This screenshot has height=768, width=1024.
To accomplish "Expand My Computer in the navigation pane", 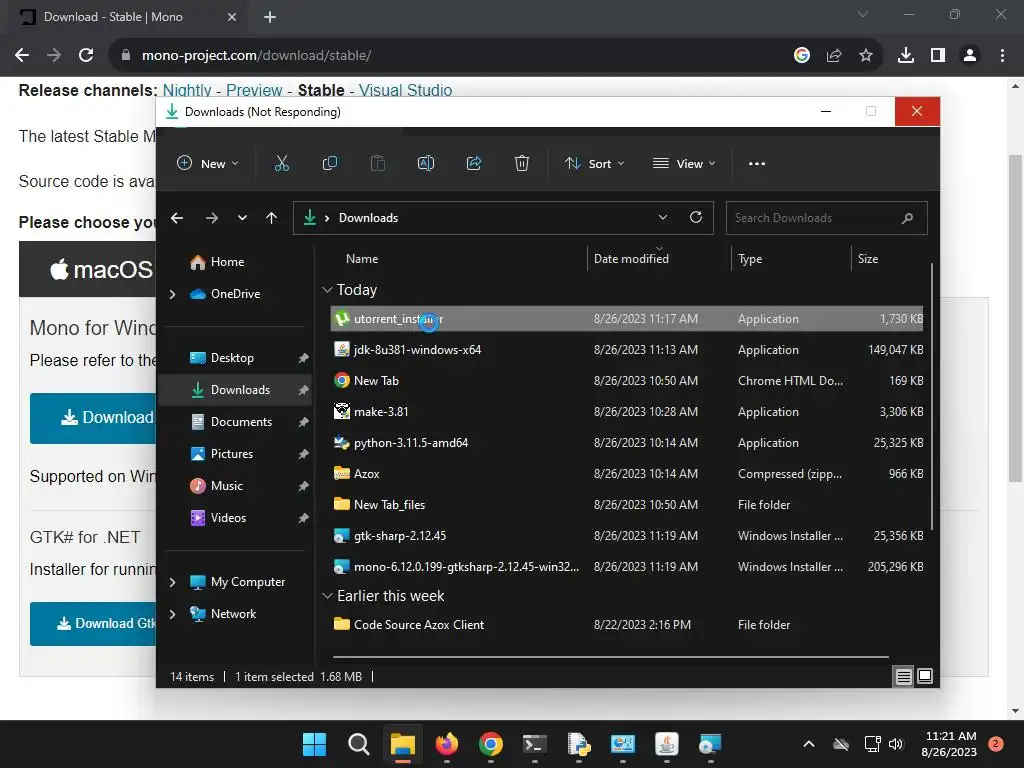I will pos(172,582).
